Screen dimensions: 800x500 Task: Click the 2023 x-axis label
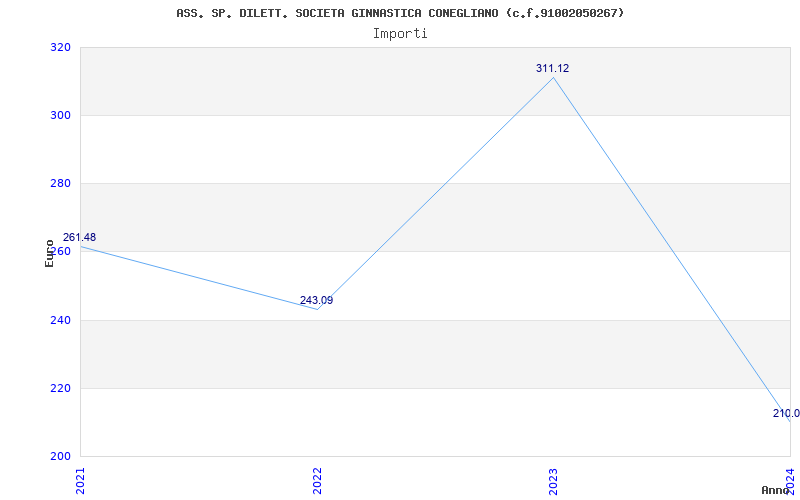pyautogui.click(x=554, y=481)
